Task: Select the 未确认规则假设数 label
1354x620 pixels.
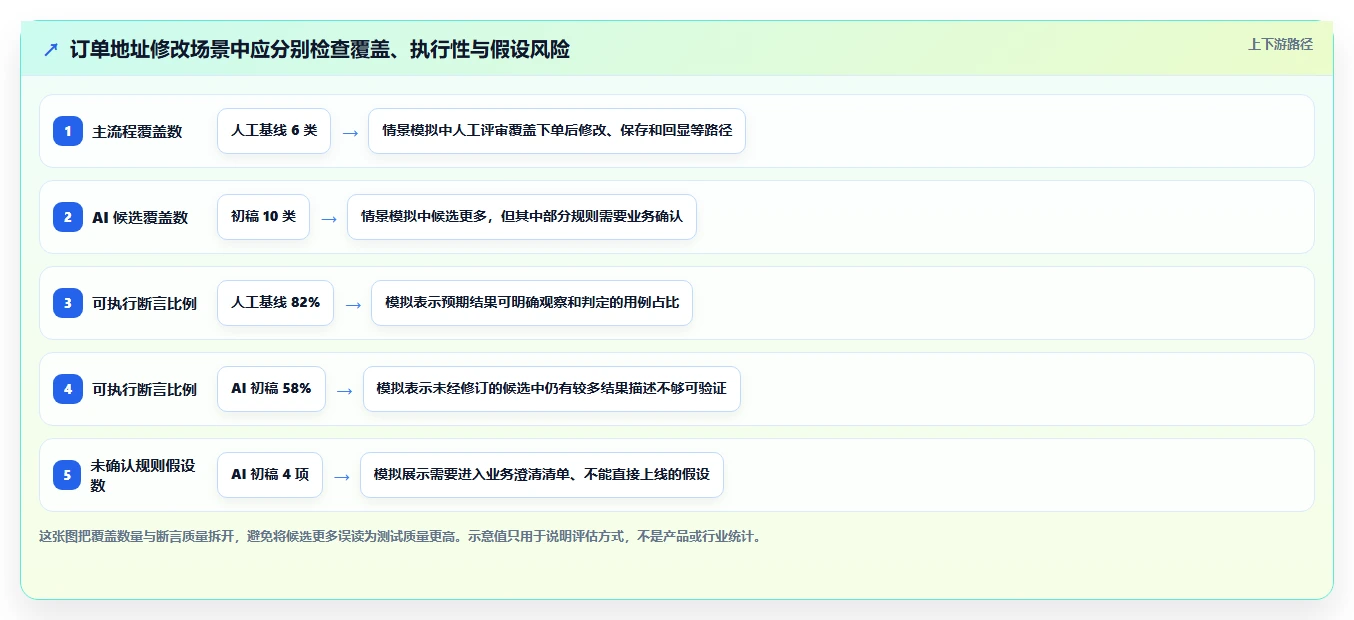Action: [x=143, y=475]
